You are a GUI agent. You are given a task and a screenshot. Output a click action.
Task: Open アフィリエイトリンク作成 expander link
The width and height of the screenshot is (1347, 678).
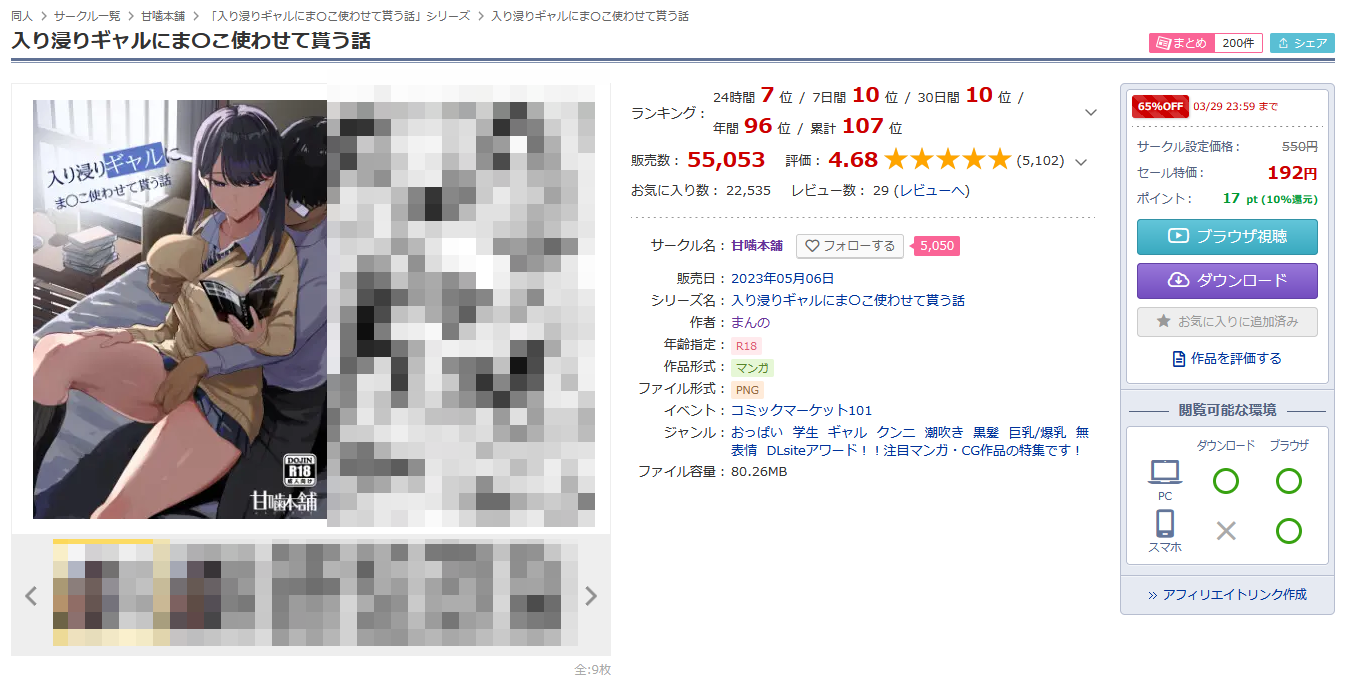(1227, 594)
